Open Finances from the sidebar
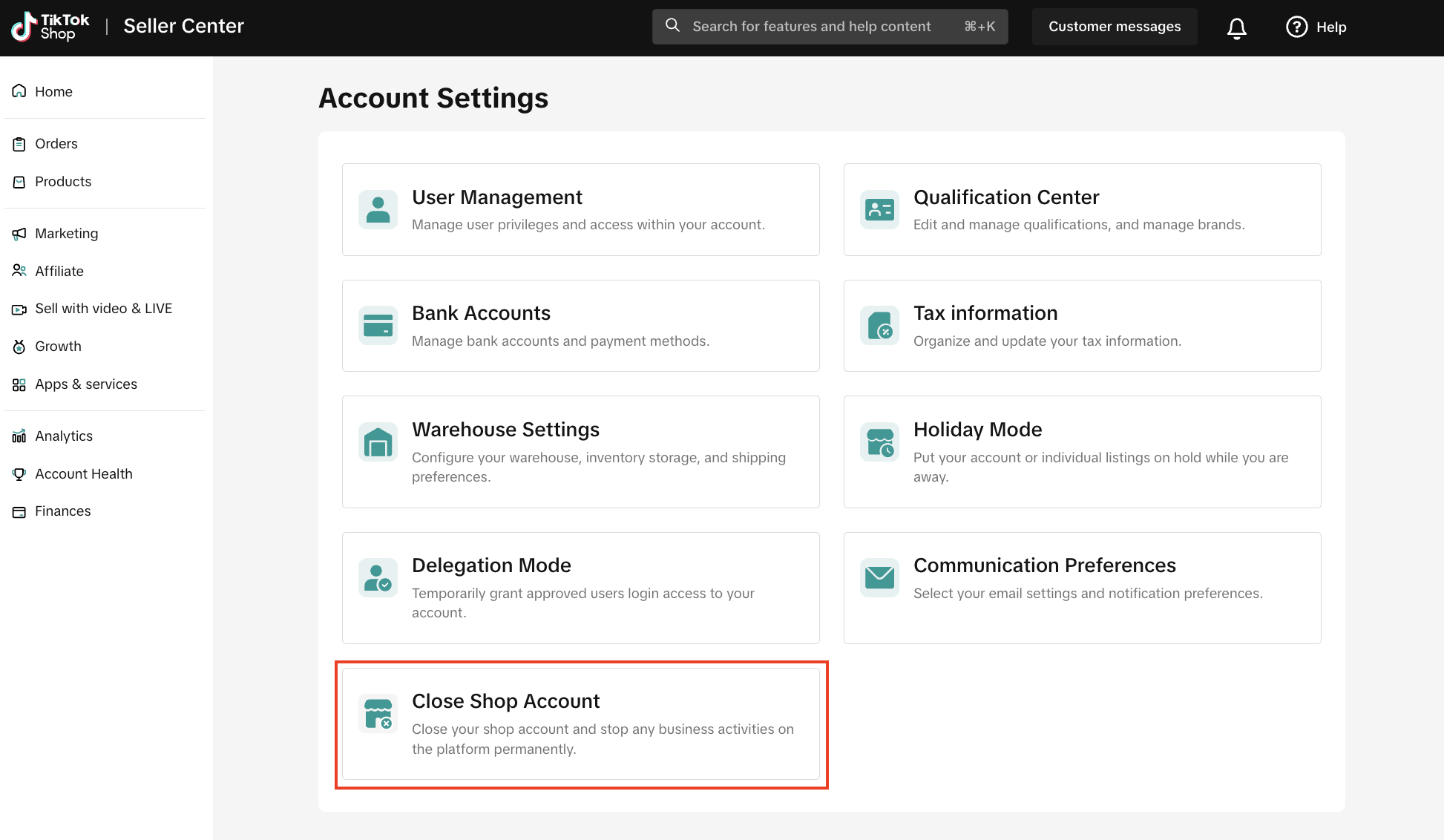The height and width of the screenshot is (840, 1444). tap(62, 511)
